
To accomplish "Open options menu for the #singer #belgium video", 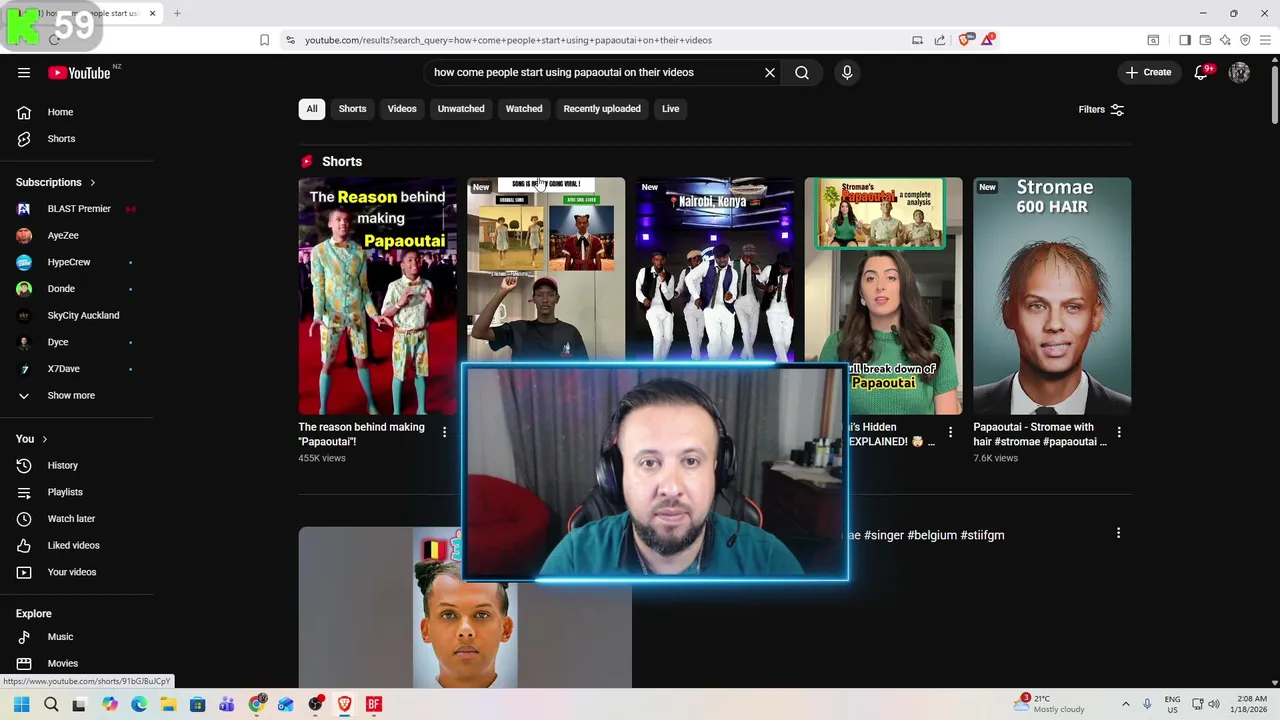I will pyautogui.click(x=1118, y=533).
